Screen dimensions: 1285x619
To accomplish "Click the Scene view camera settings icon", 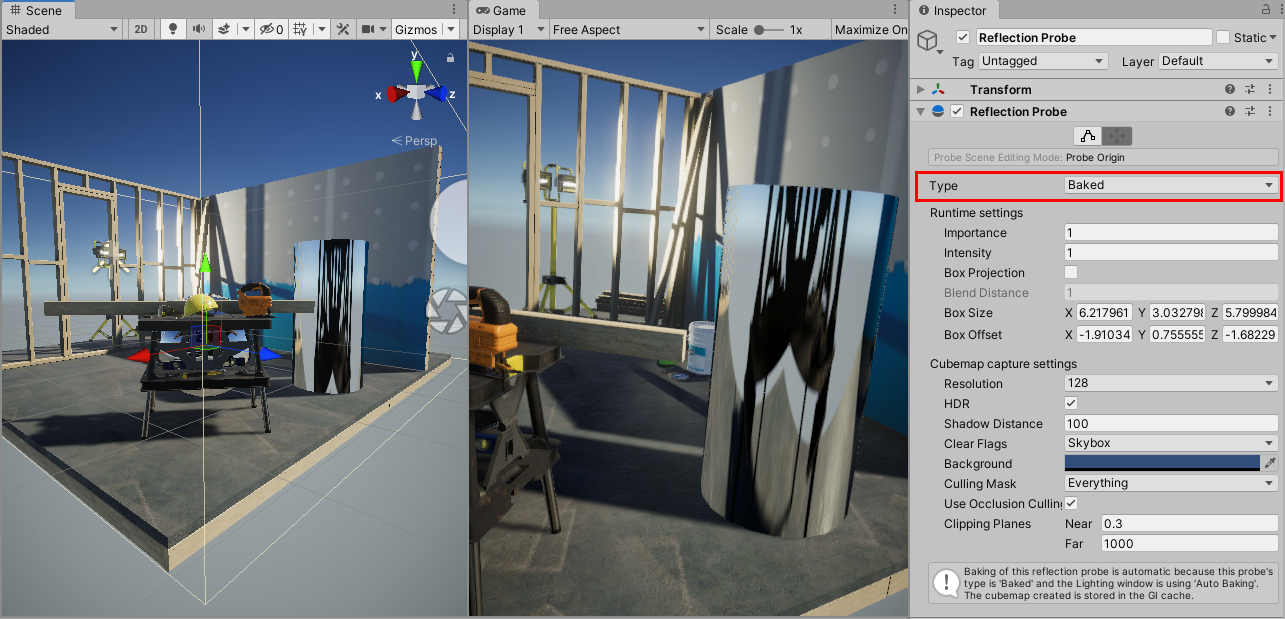I will [368, 29].
